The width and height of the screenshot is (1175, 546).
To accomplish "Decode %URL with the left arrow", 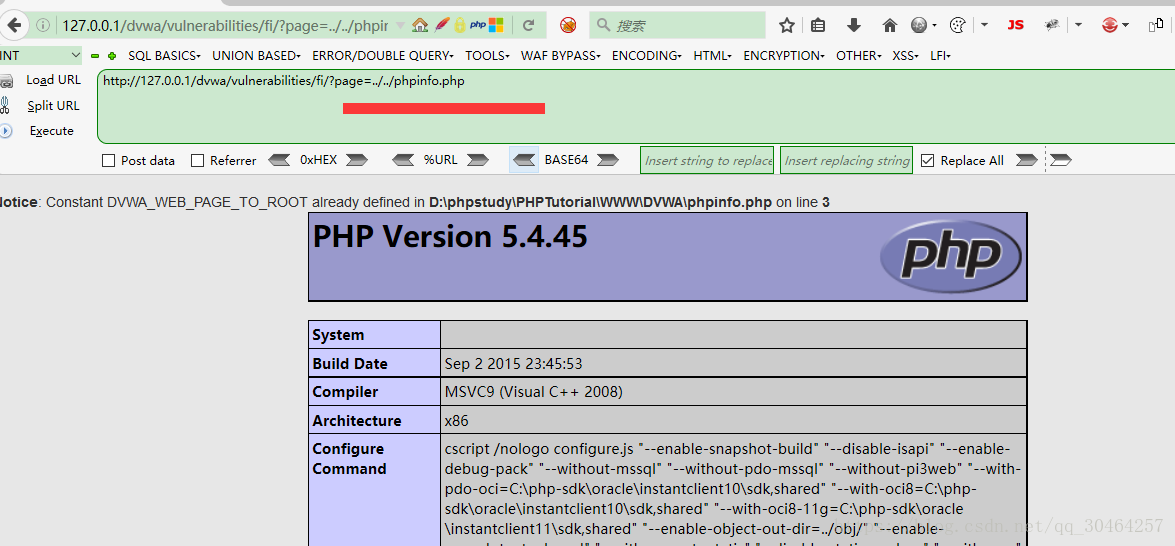I will 403,160.
